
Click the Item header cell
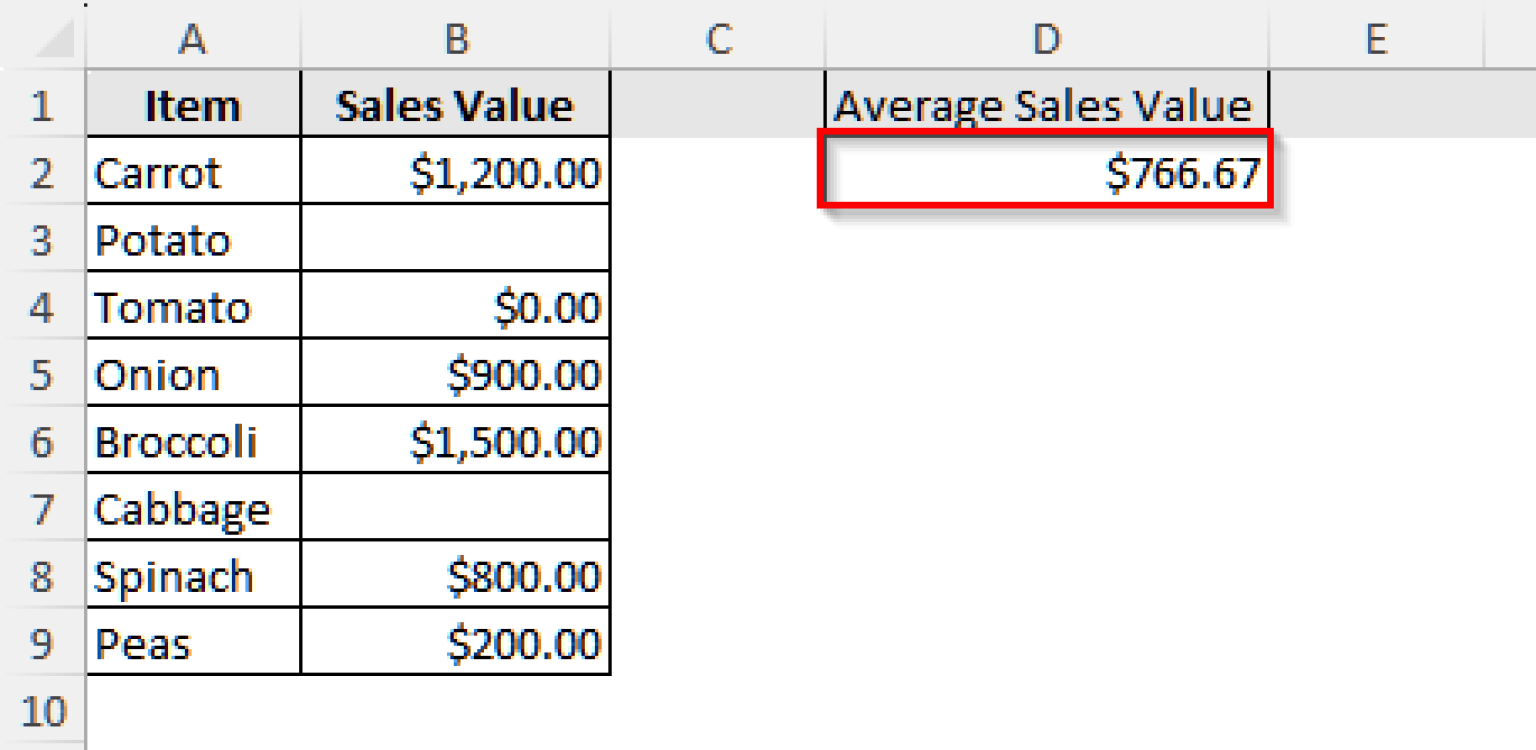coord(193,106)
